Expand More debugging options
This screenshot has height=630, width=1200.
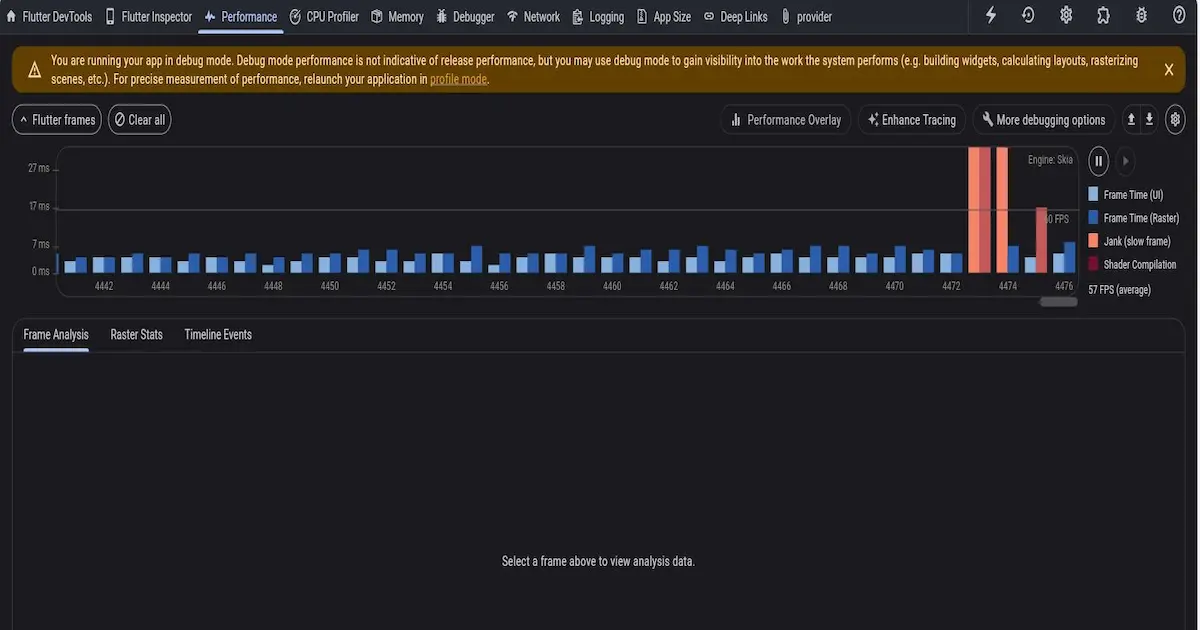1043,120
